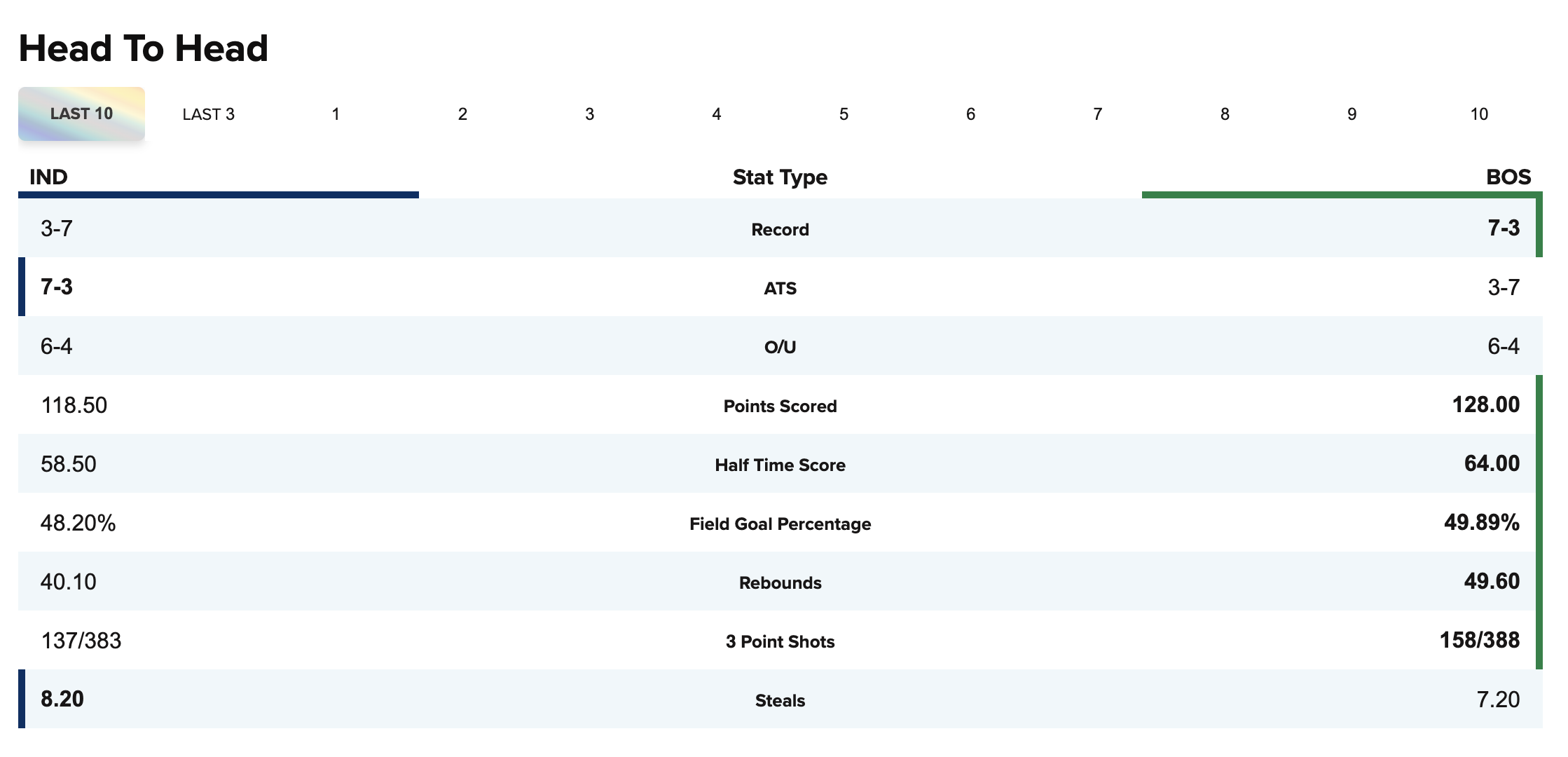This screenshot has height=757, width=1568.
Task: Click the Field Goal Percentage label
Action: (780, 524)
